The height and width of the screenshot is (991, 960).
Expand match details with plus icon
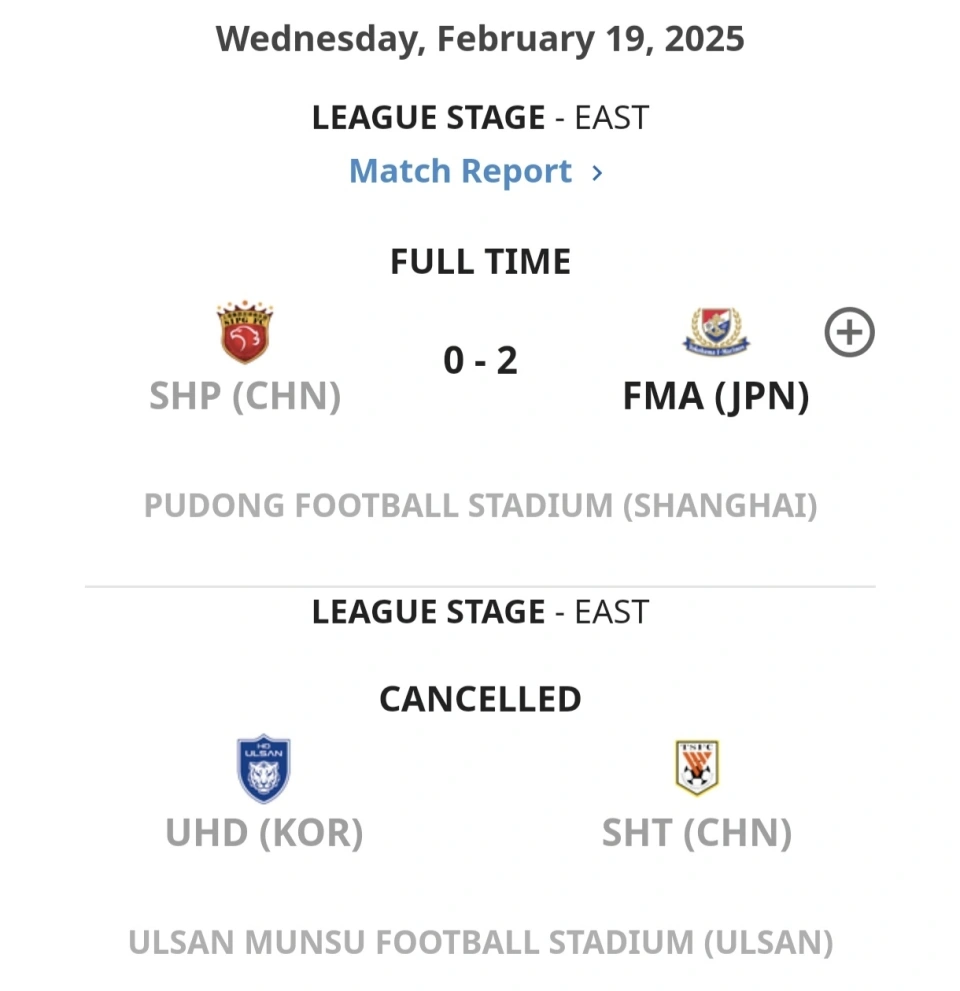pos(849,332)
